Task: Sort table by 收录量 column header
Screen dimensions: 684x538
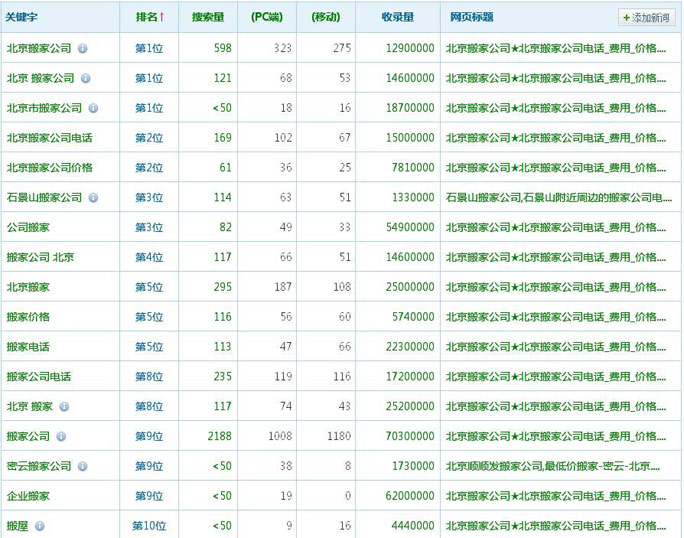Action: pyautogui.click(x=397, y=17)
